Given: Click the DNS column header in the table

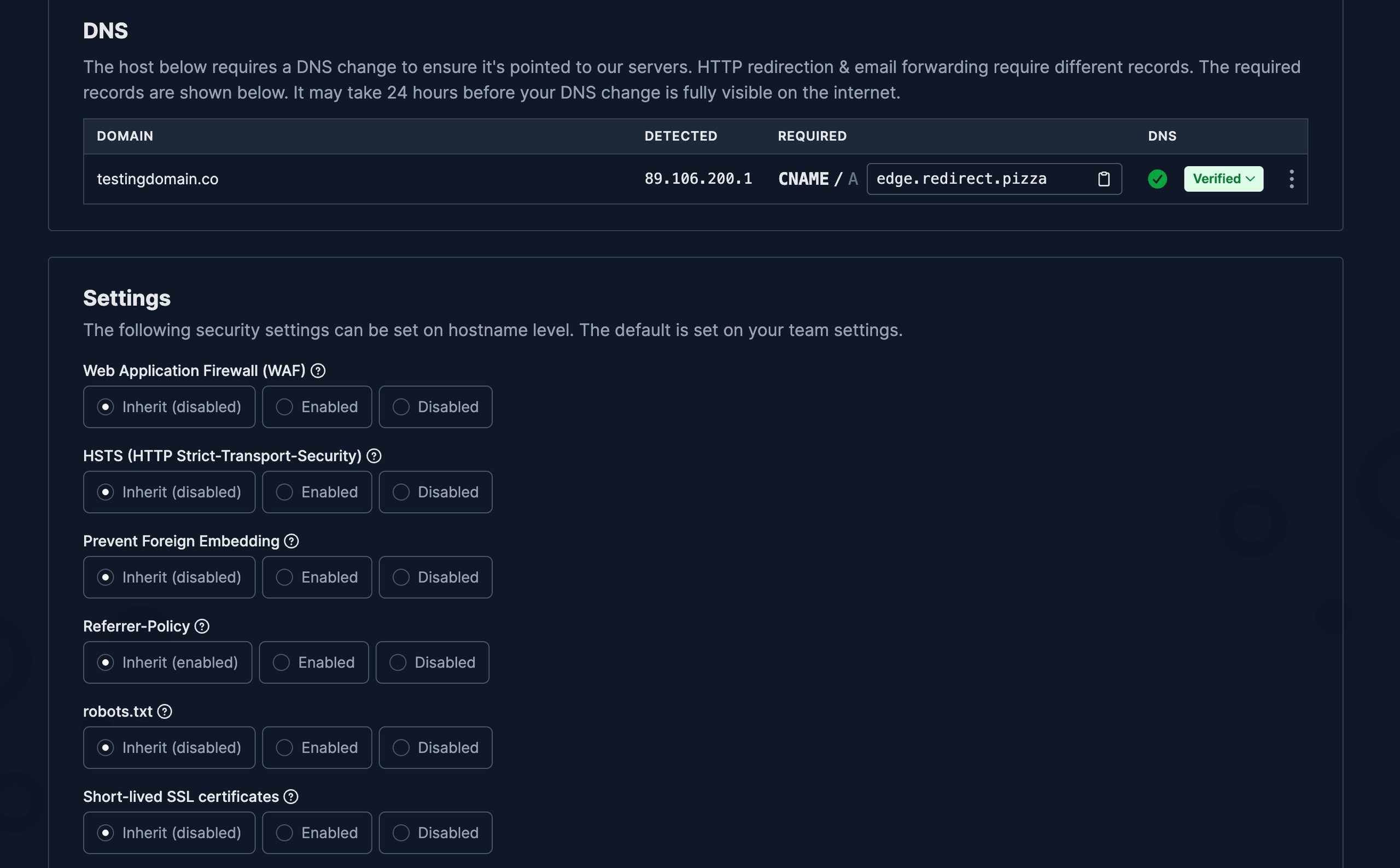Looking at the screenshot, I should coord(1162,136).
